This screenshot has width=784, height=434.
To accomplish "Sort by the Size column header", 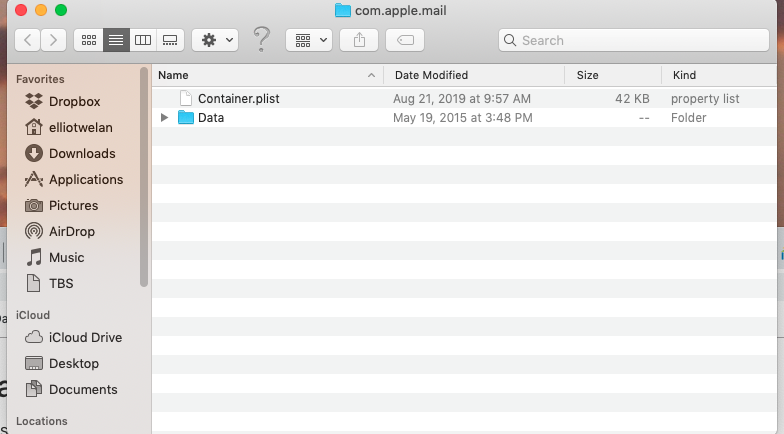I will [x=613, y=75].
